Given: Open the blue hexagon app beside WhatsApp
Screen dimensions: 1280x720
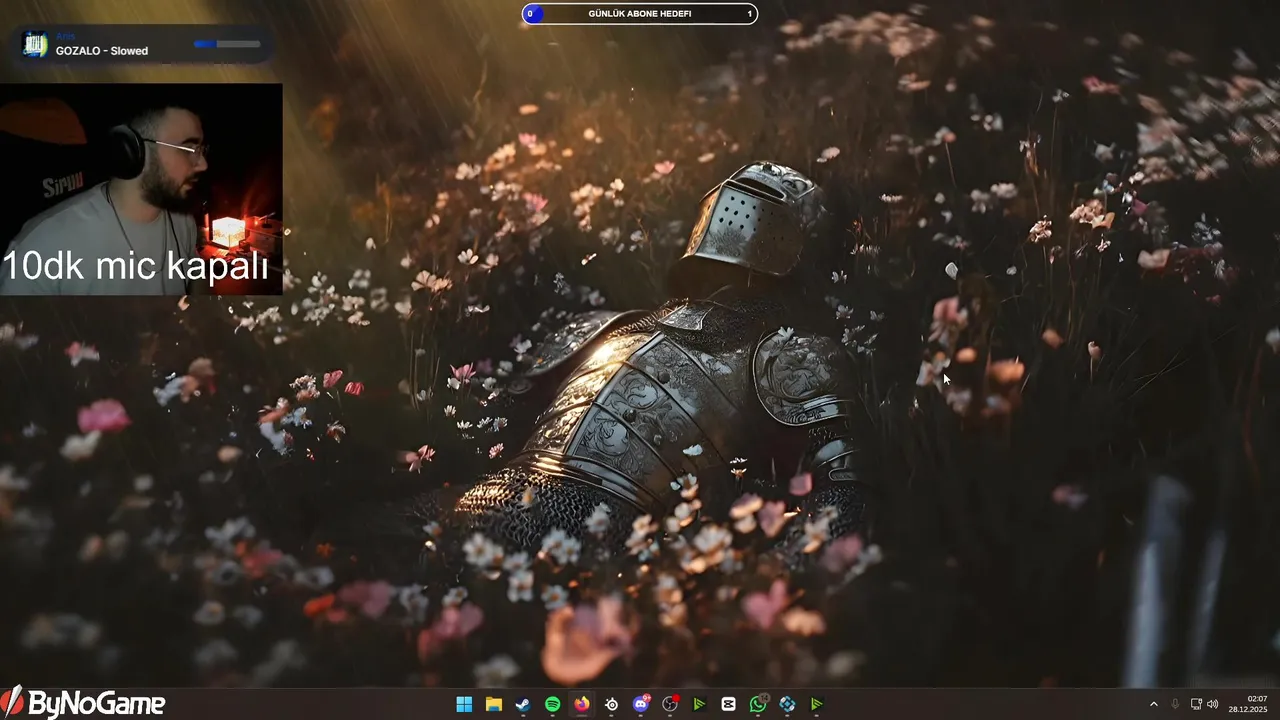Looking at the screenshot, I should click(787, 704).
